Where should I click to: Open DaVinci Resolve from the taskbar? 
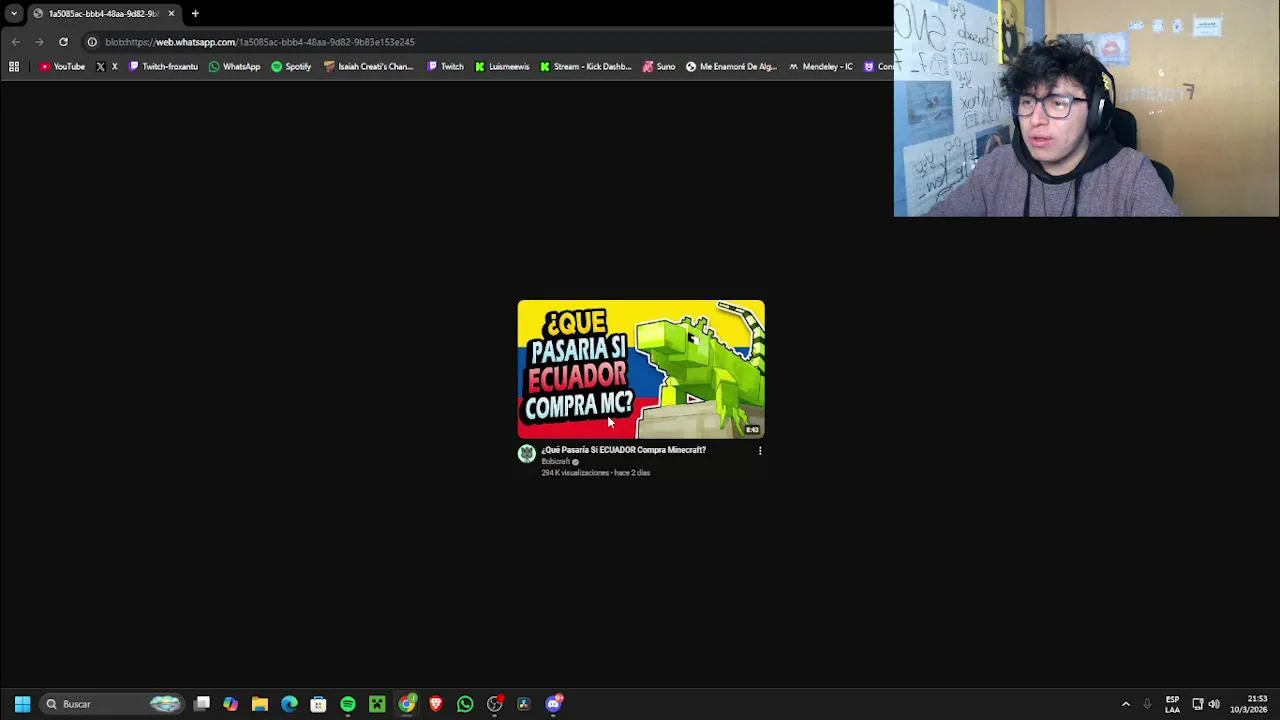click(523, 704)
